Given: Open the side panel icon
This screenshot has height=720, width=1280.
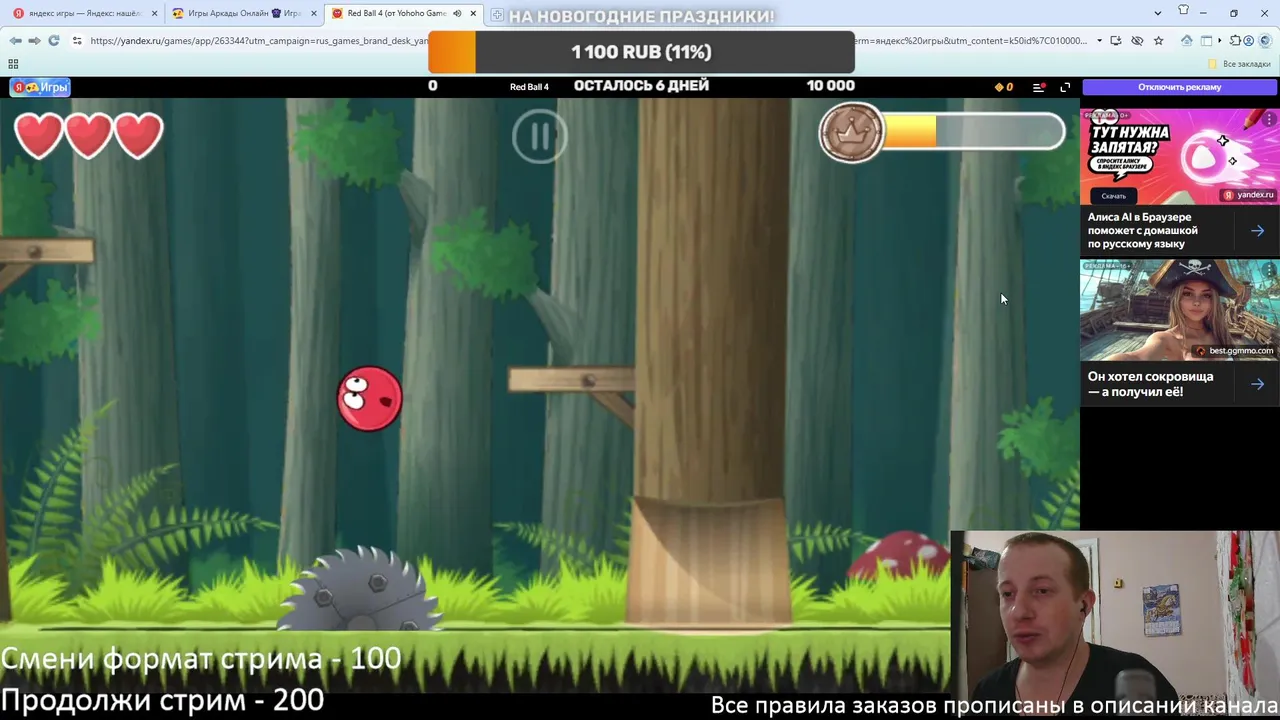Looking at the screenshot, I should click(x=1206, y=40).
